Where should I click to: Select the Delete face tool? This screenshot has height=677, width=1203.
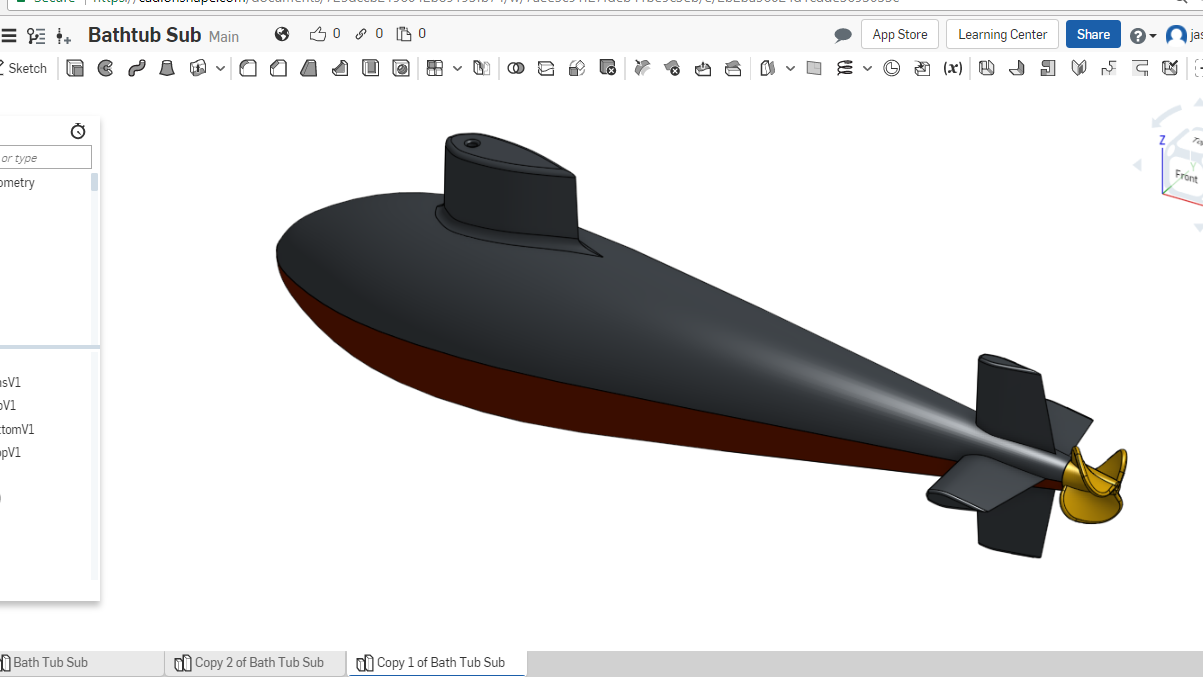pos(672,69)
